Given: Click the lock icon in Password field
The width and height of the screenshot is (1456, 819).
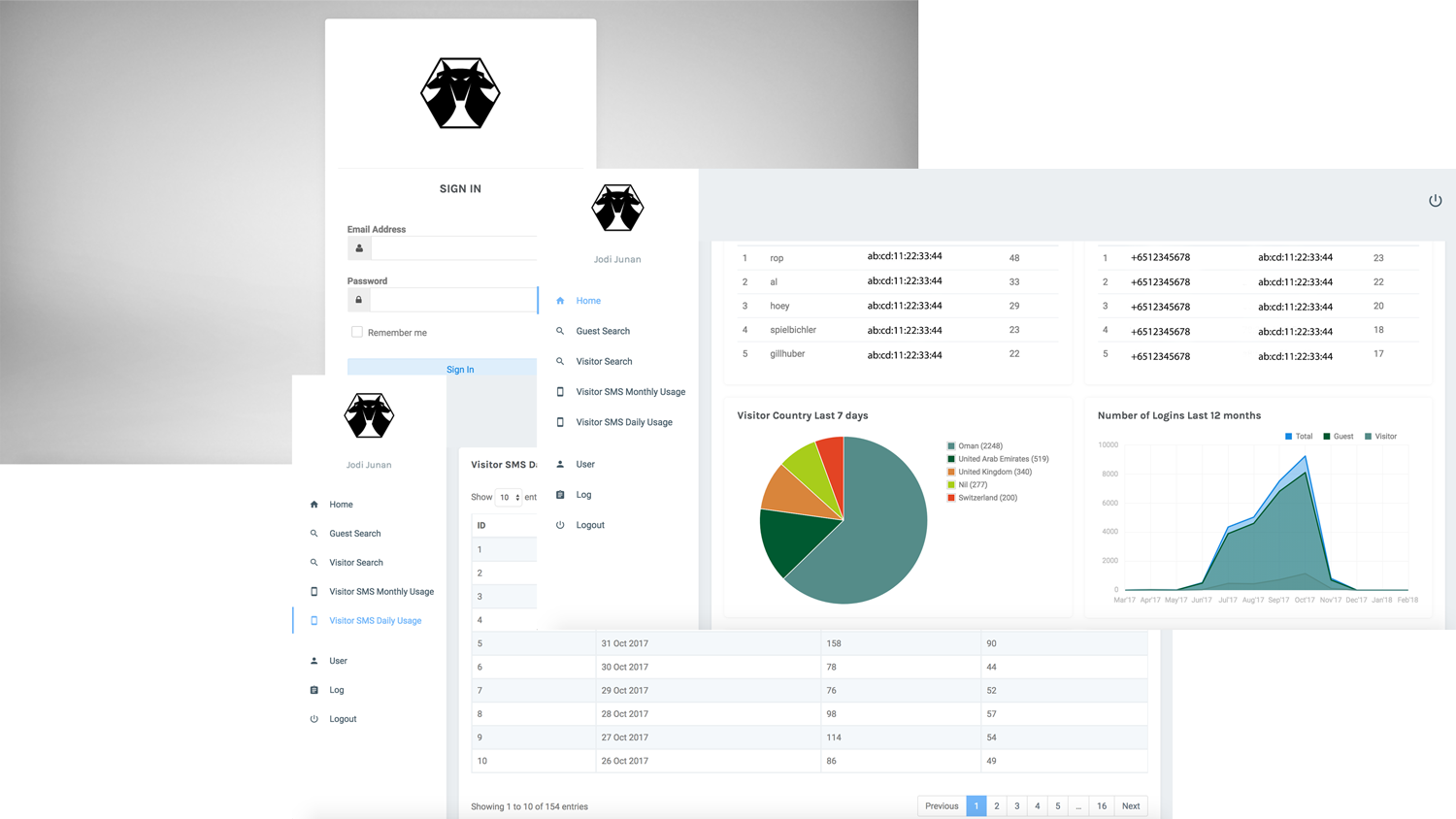Looking at the screenshot, I should [x=359, y=300].
